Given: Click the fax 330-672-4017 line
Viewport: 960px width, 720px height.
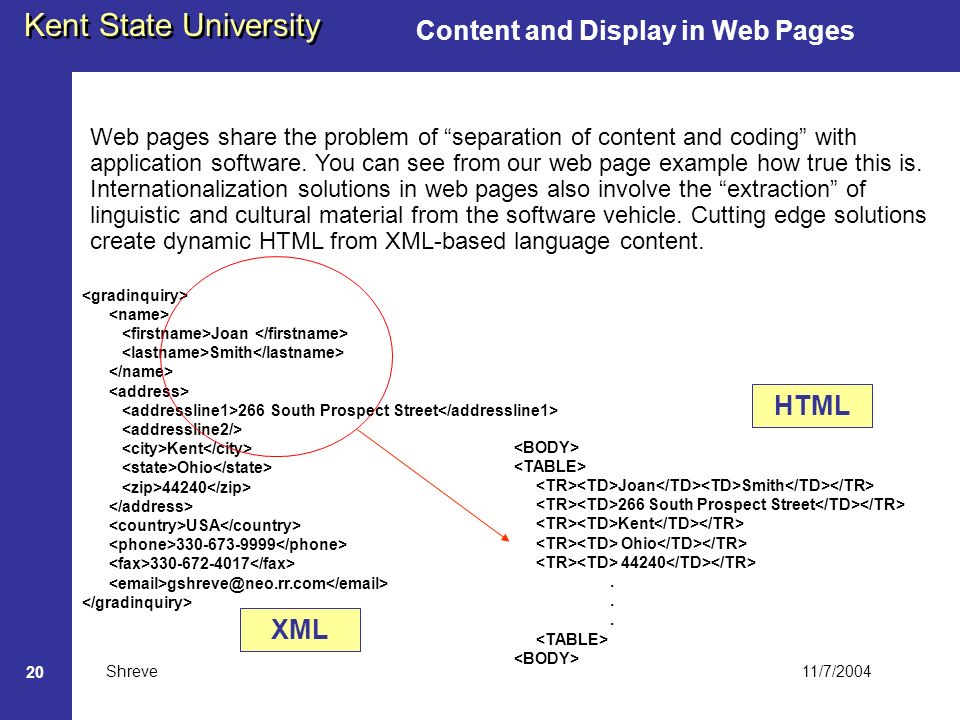Looking at the screenshot, I should pyautogui.click(x=202, y=563).
